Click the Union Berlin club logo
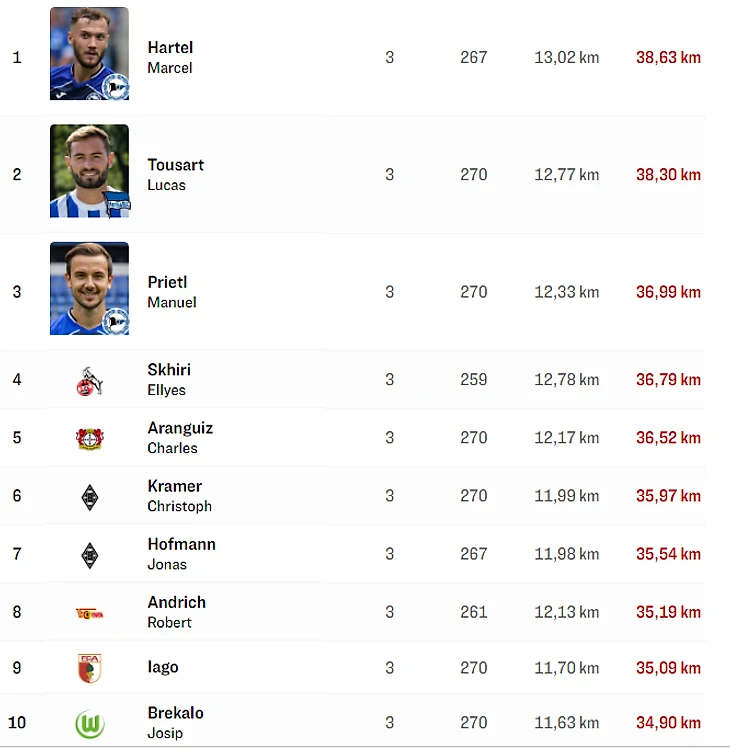730x748 pixels. click(90, 612)
